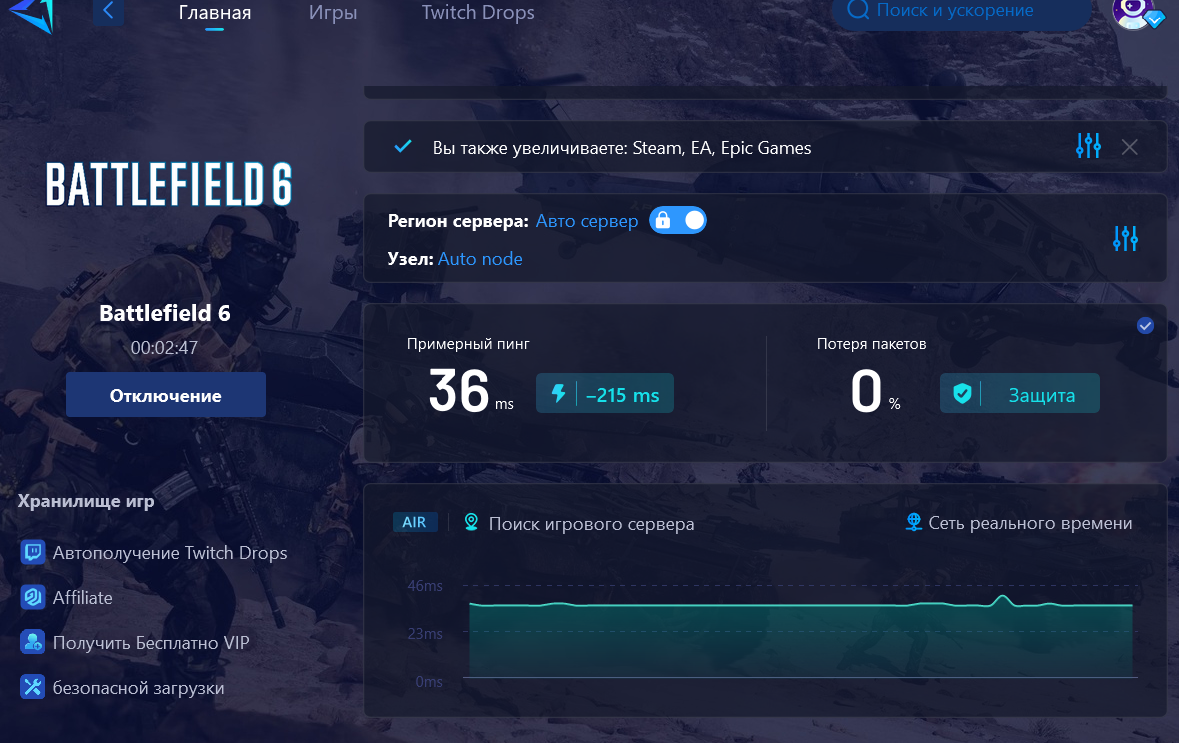The height and width of the screenshot is (743, 1179).
Task: Open the Affiliate link
Action: (x=83, y=598)
